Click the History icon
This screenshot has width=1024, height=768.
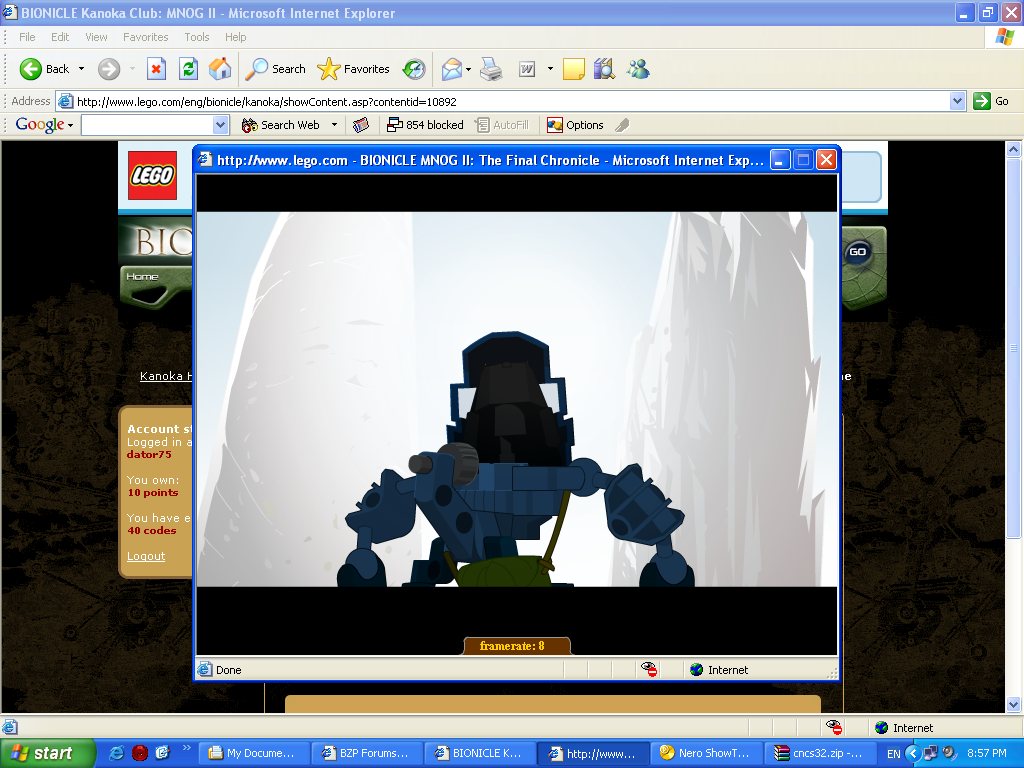click(414, 69)
